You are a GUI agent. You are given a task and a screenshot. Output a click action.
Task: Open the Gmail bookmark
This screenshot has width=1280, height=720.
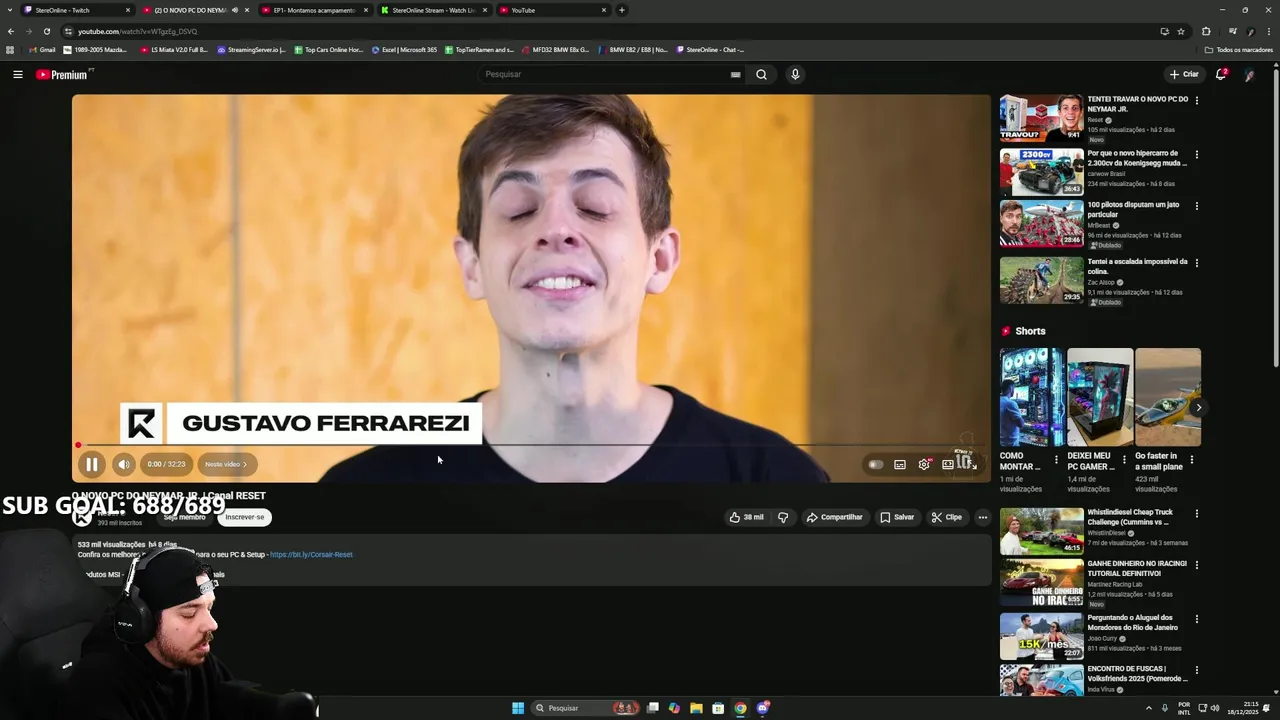pyautogui.click(x=43, y=50)
